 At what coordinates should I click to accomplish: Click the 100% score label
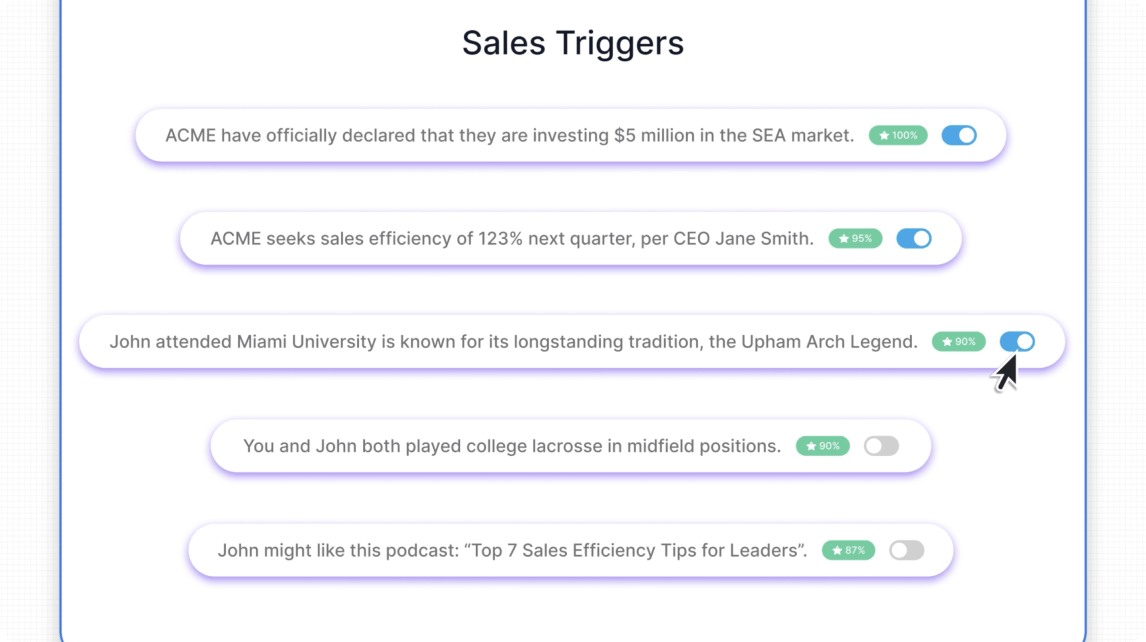[904, 135]
